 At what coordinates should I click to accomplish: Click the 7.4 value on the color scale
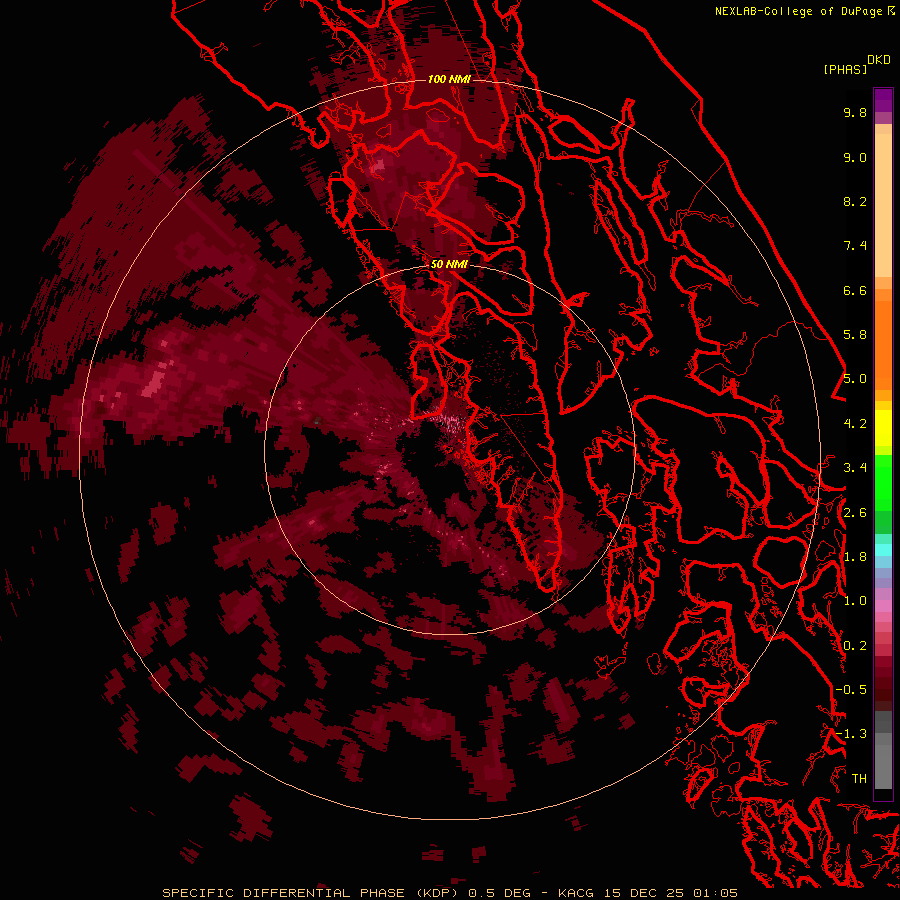[x=855, y=246]
